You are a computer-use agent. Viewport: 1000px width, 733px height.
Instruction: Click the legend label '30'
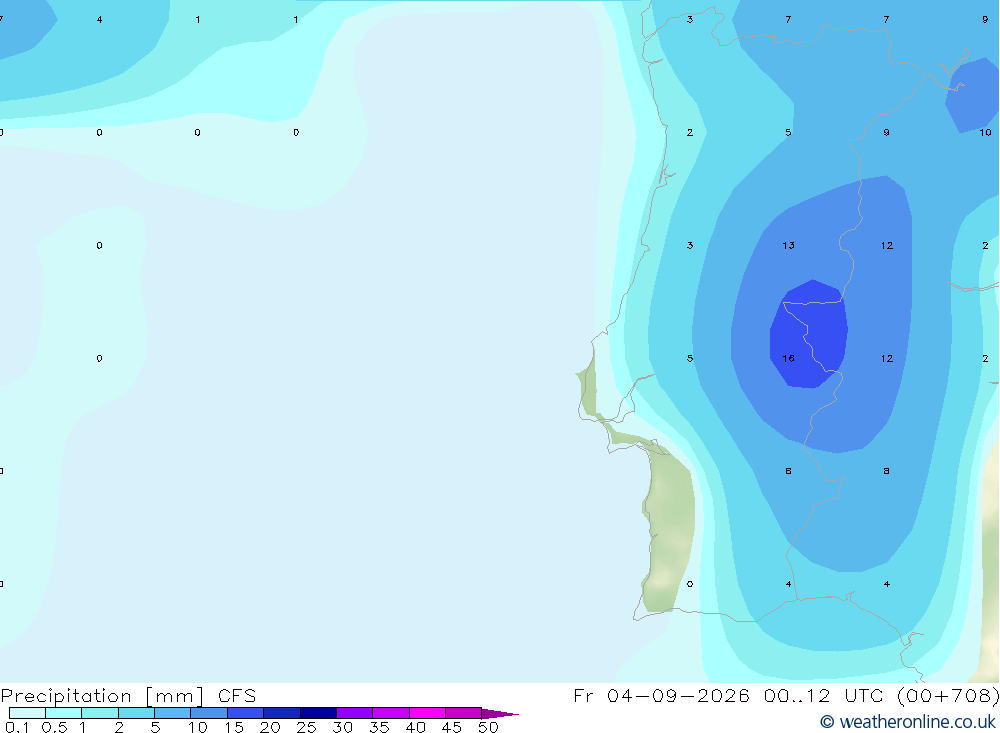[x=343, y=727]
